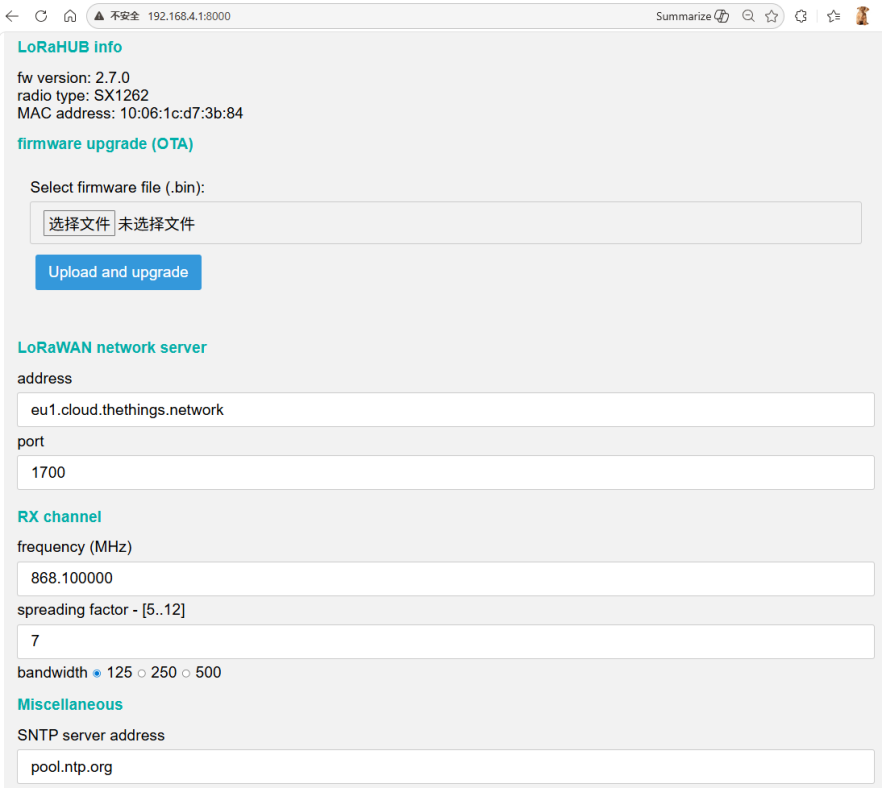Click the 'Miscellaneous' heading

point(70,705)
